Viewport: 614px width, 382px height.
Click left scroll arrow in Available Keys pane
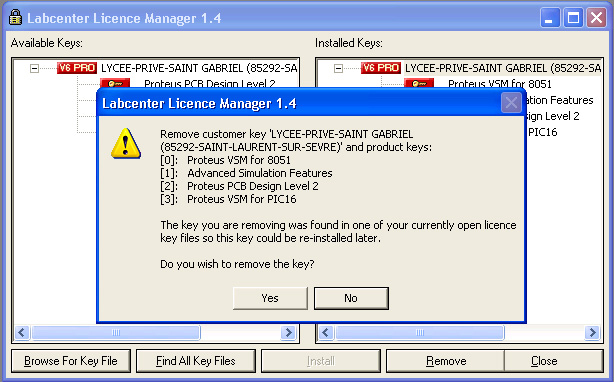pos(22,333)
